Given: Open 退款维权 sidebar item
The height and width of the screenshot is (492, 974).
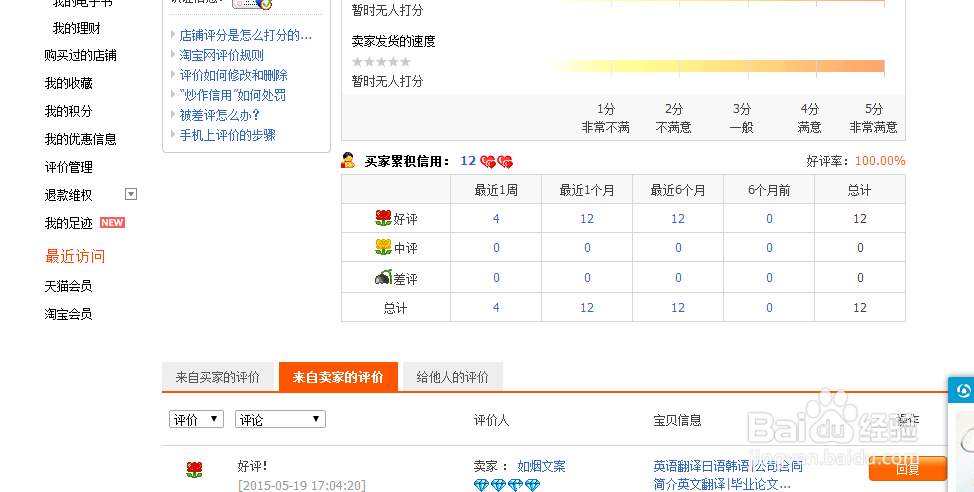Looking at the screenshot, I should (x=68, y=195).
